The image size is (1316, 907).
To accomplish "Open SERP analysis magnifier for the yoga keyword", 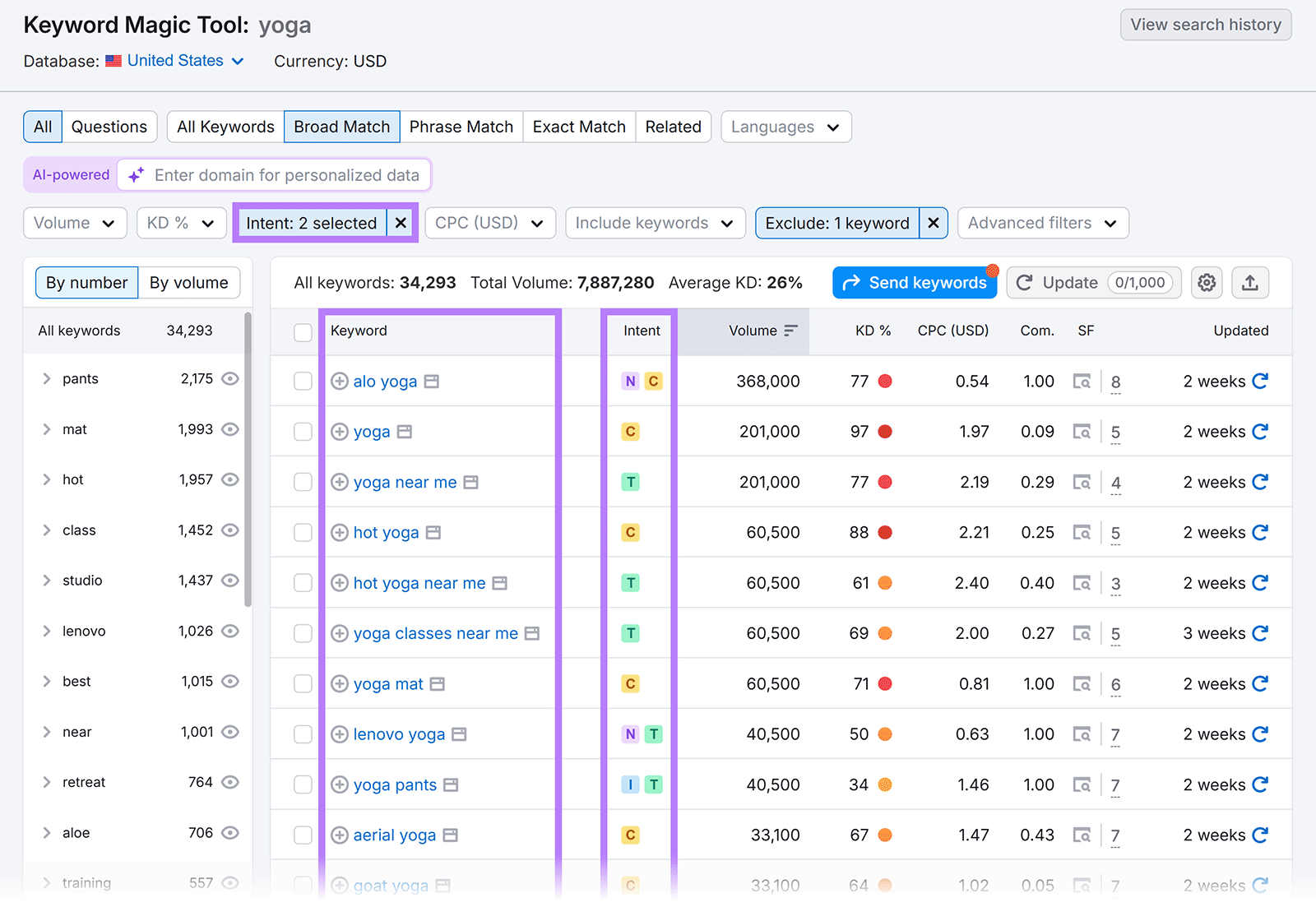I will coord(1082,431).
